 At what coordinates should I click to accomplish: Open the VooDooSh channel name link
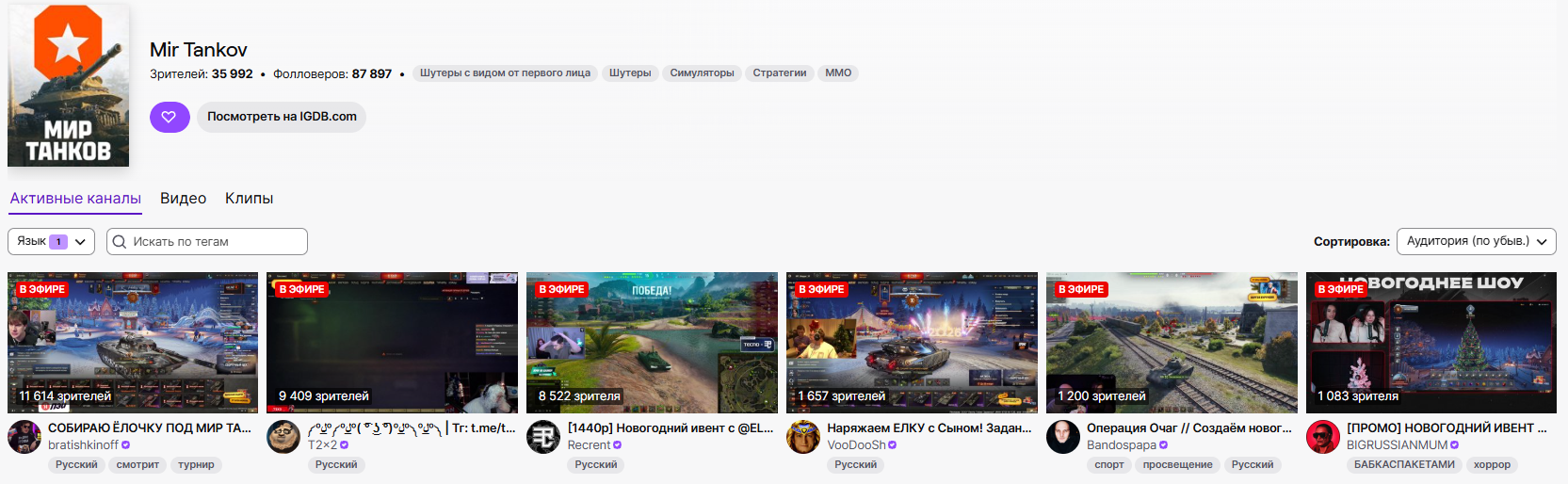(856, 444)
